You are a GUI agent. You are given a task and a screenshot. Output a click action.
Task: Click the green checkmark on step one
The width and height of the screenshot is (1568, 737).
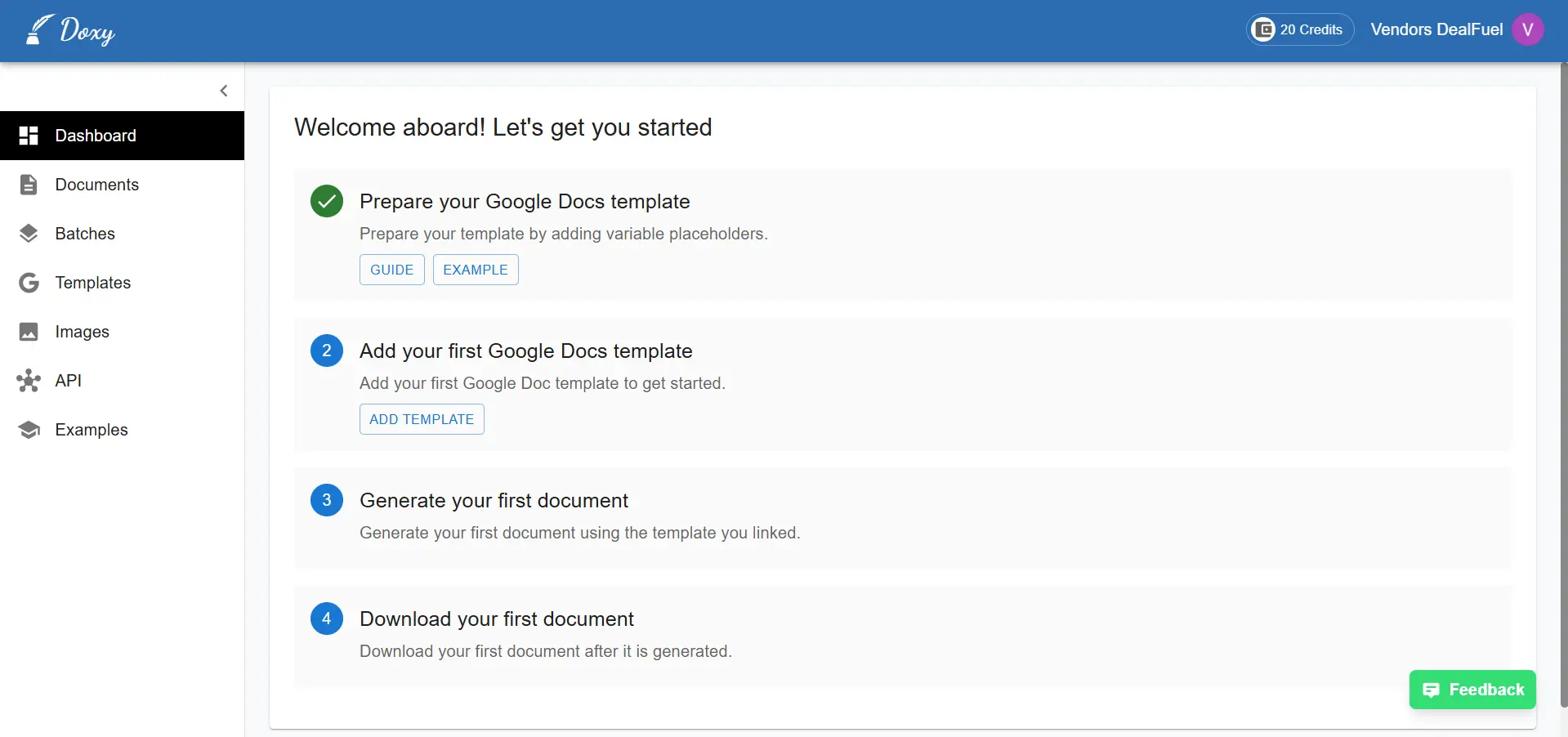pos(327,201)
